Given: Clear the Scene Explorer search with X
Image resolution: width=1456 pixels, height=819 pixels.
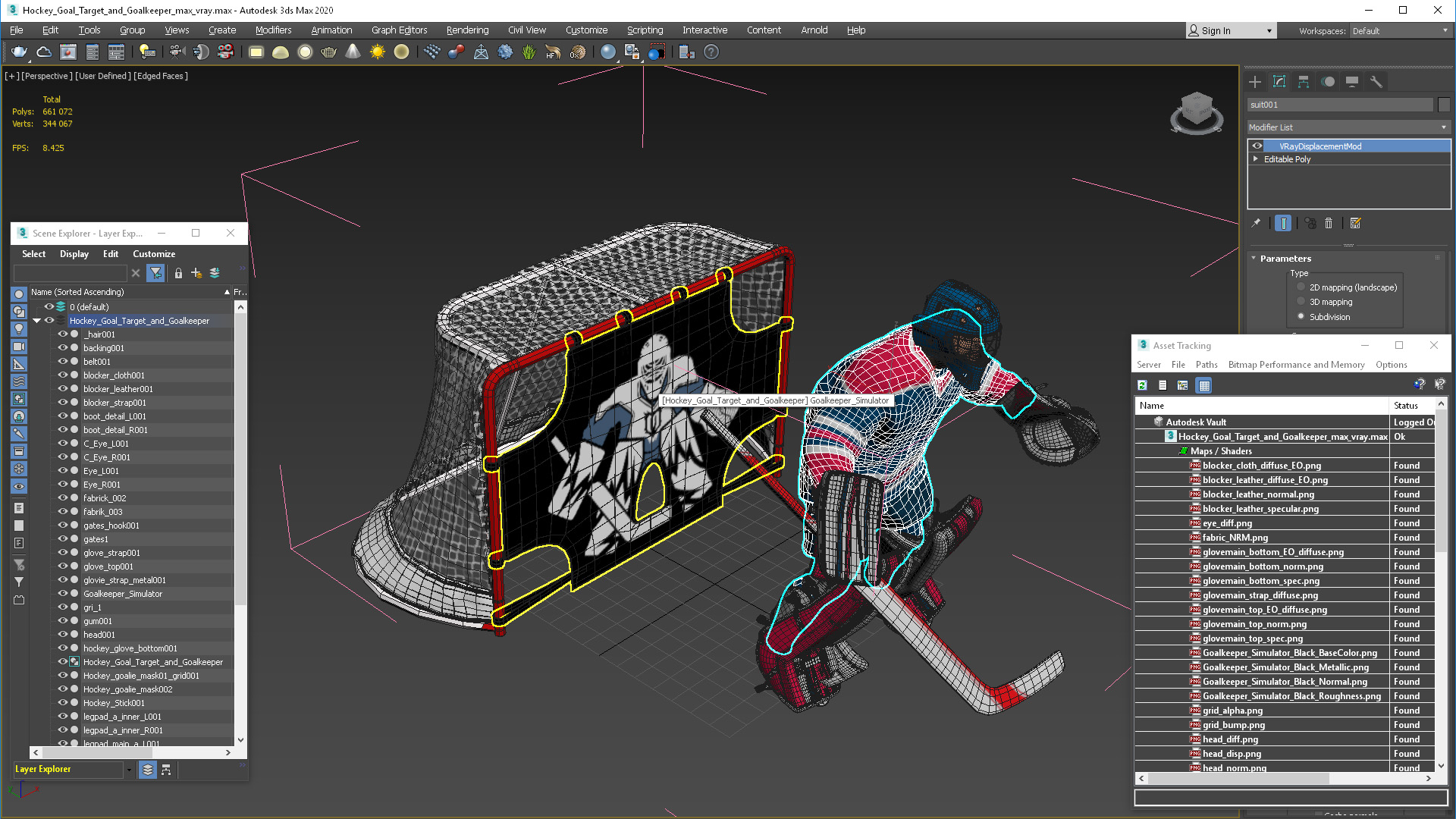Looking at the screenshot, I should [136, 273].
